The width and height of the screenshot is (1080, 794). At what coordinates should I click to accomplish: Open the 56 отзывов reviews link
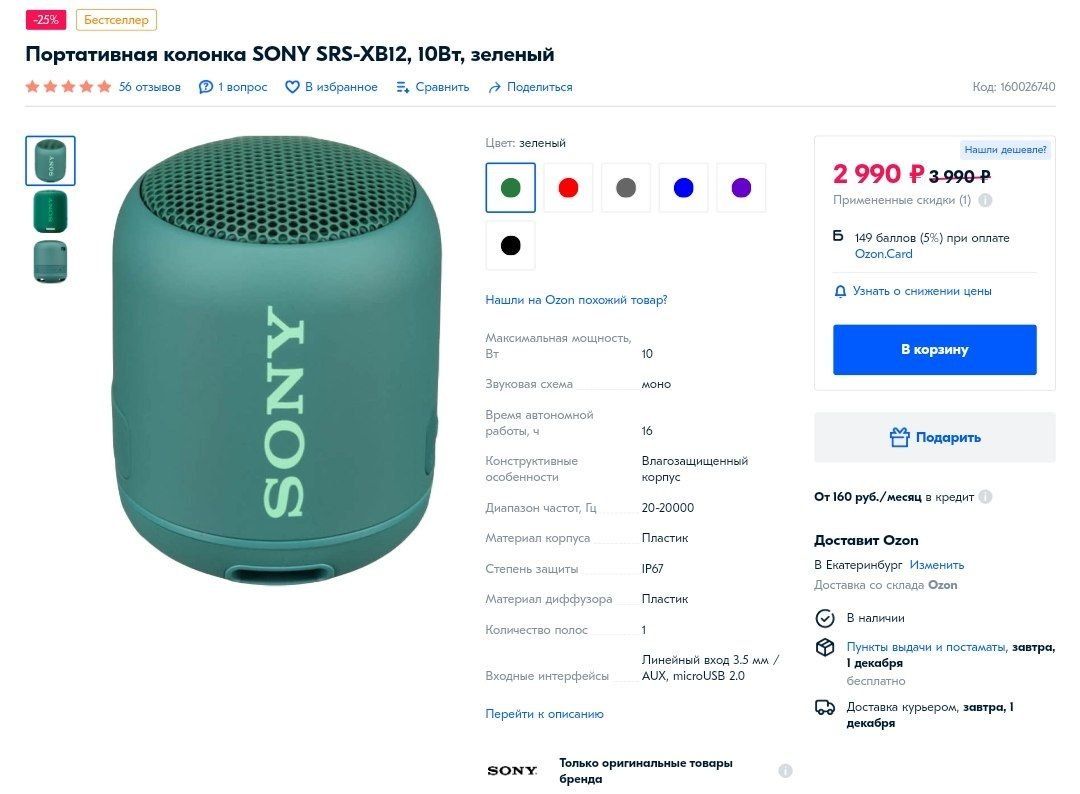coord(150,87)
